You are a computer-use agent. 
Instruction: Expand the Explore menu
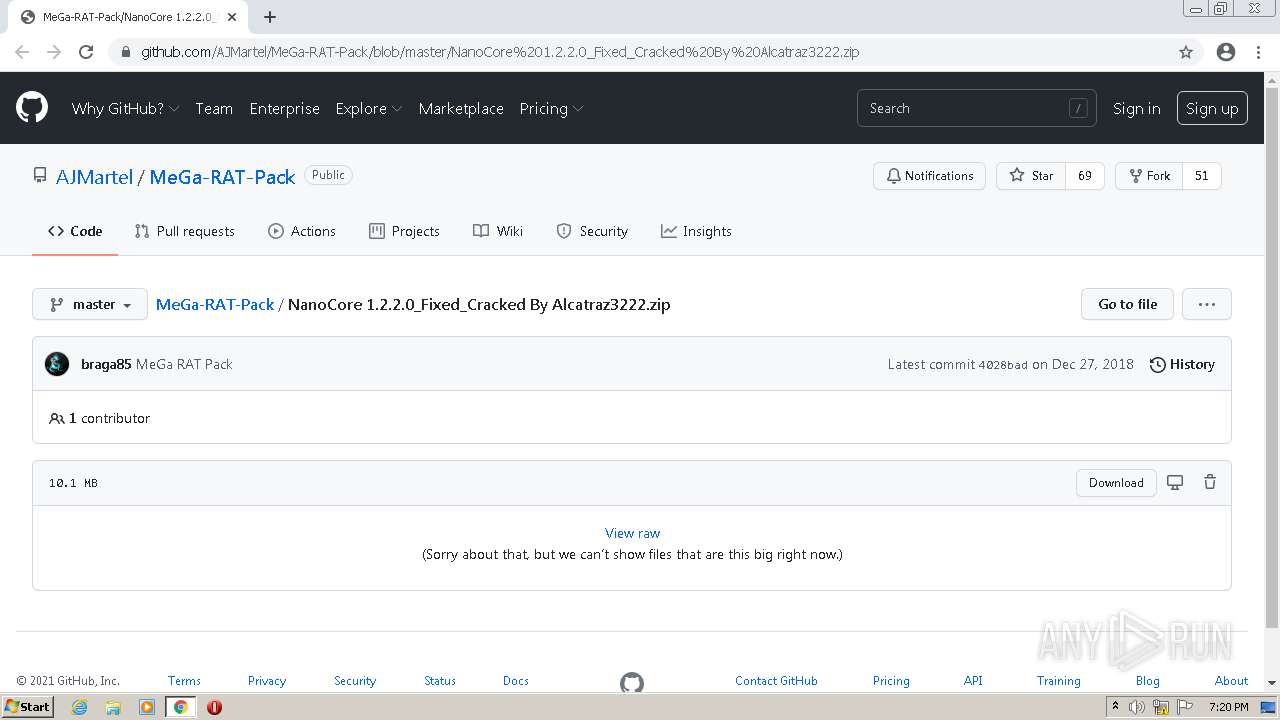click(368, 108)
